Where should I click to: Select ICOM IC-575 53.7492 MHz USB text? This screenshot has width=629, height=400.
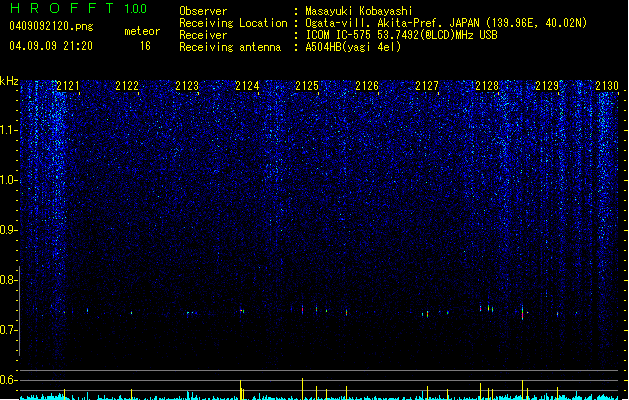click(x=401, y=35)
